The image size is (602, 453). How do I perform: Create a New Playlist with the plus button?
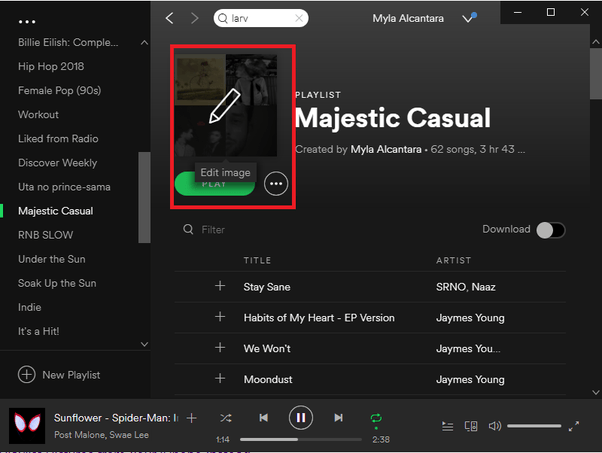coord(27,375)
